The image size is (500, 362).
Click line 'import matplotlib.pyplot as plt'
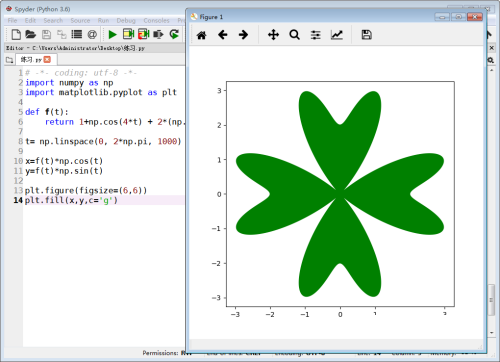click(x=101, y=92)
